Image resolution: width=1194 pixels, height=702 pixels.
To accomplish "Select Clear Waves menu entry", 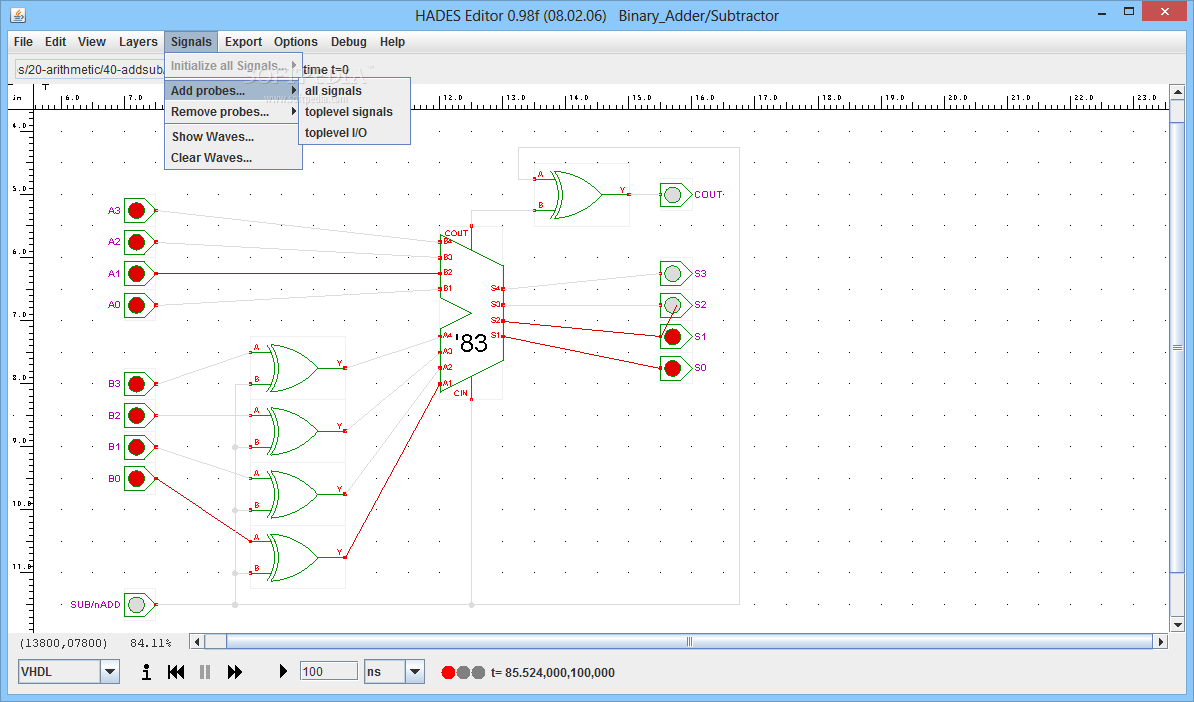I will click(x=233, y=158).
